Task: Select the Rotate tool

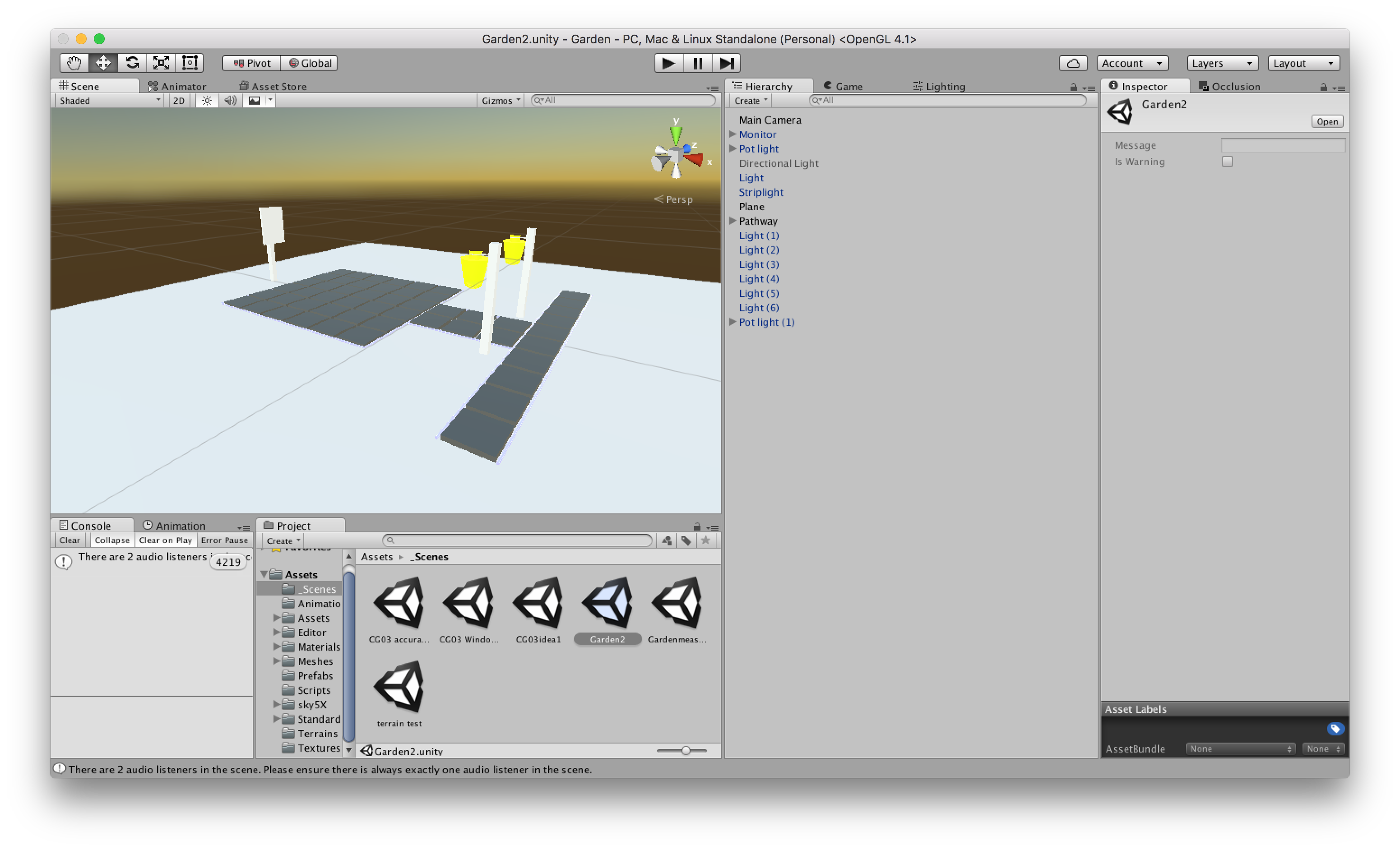Action: pyautogui.click(x=132, y=62)
